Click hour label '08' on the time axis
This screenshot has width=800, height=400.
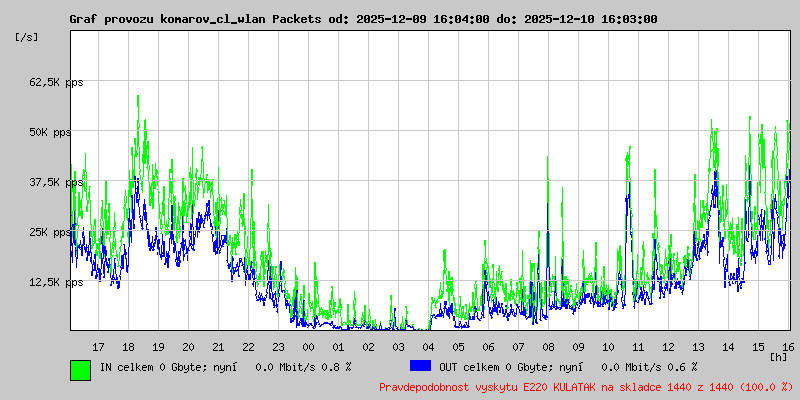pos(548,347)
